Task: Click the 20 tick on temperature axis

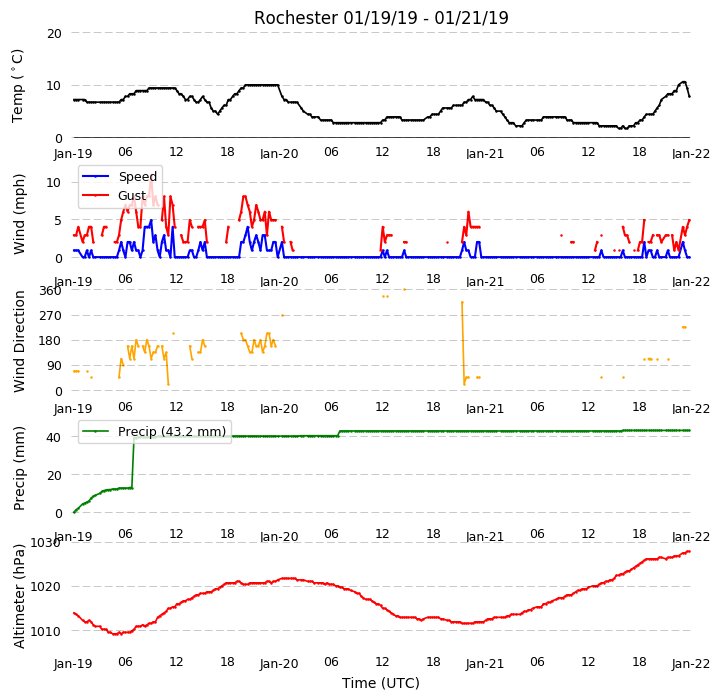Action: tap(54, 34)
